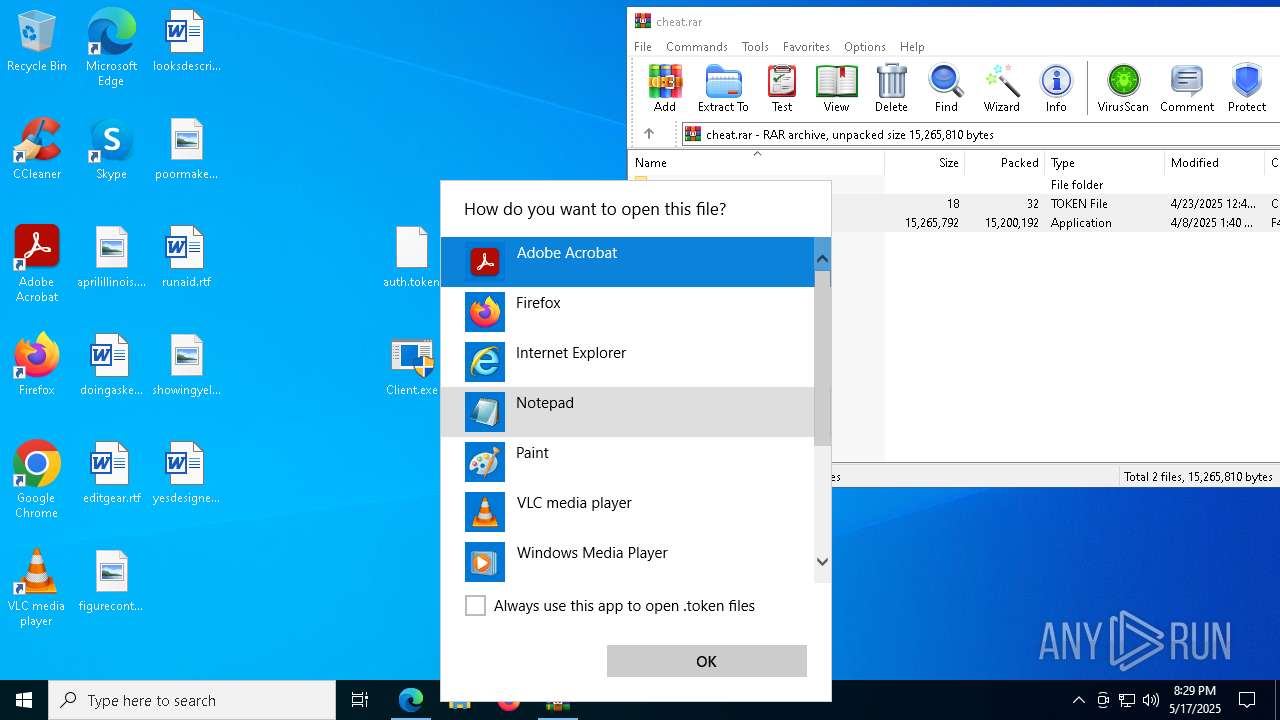Image resolution: width=1280 pixels, height=720 pixels.
Task: Launch the WinRAR Wizard
Action: click(x=1001, y=88)
